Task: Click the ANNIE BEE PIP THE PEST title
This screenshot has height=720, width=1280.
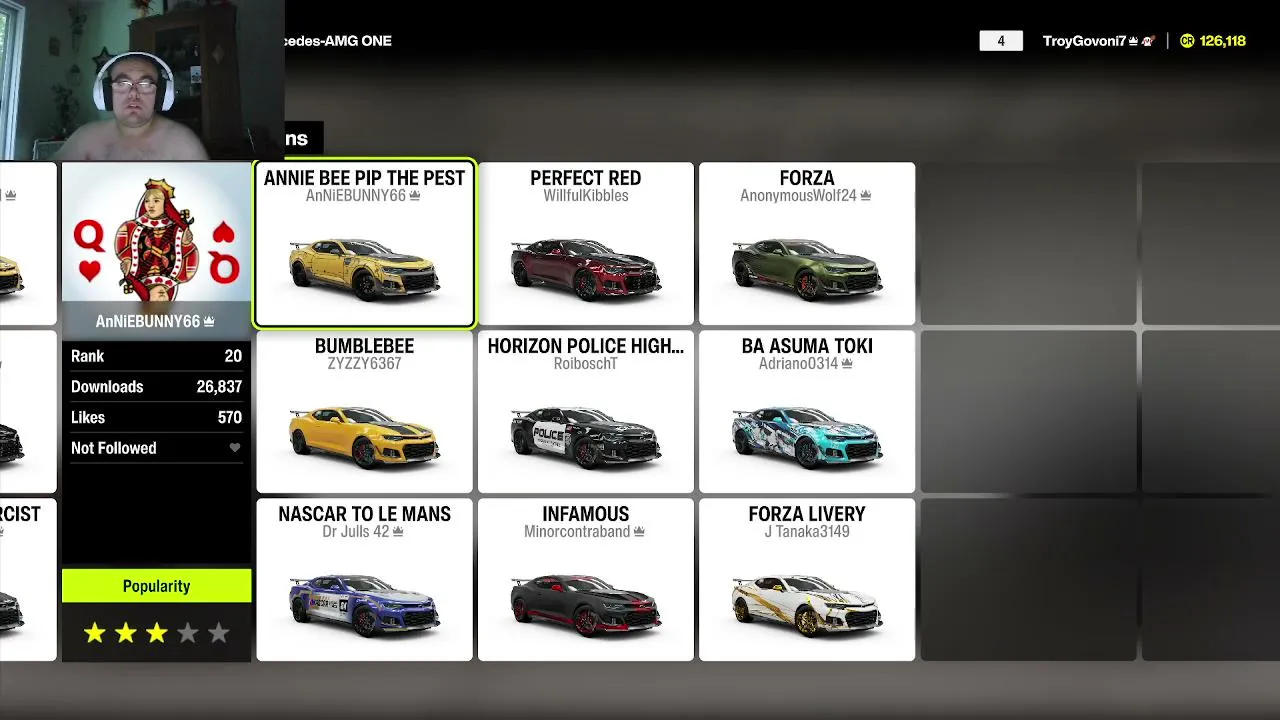Action: coord(364,178)
